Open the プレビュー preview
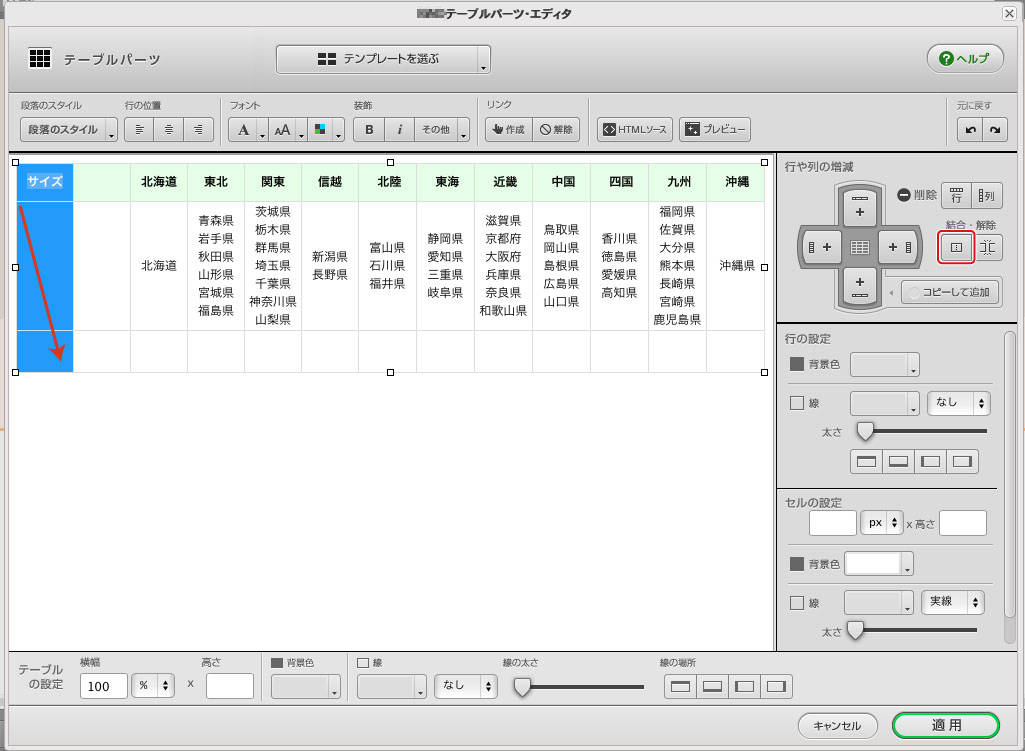This screenshot has height=751, width=1025. (x=714, y=129)
